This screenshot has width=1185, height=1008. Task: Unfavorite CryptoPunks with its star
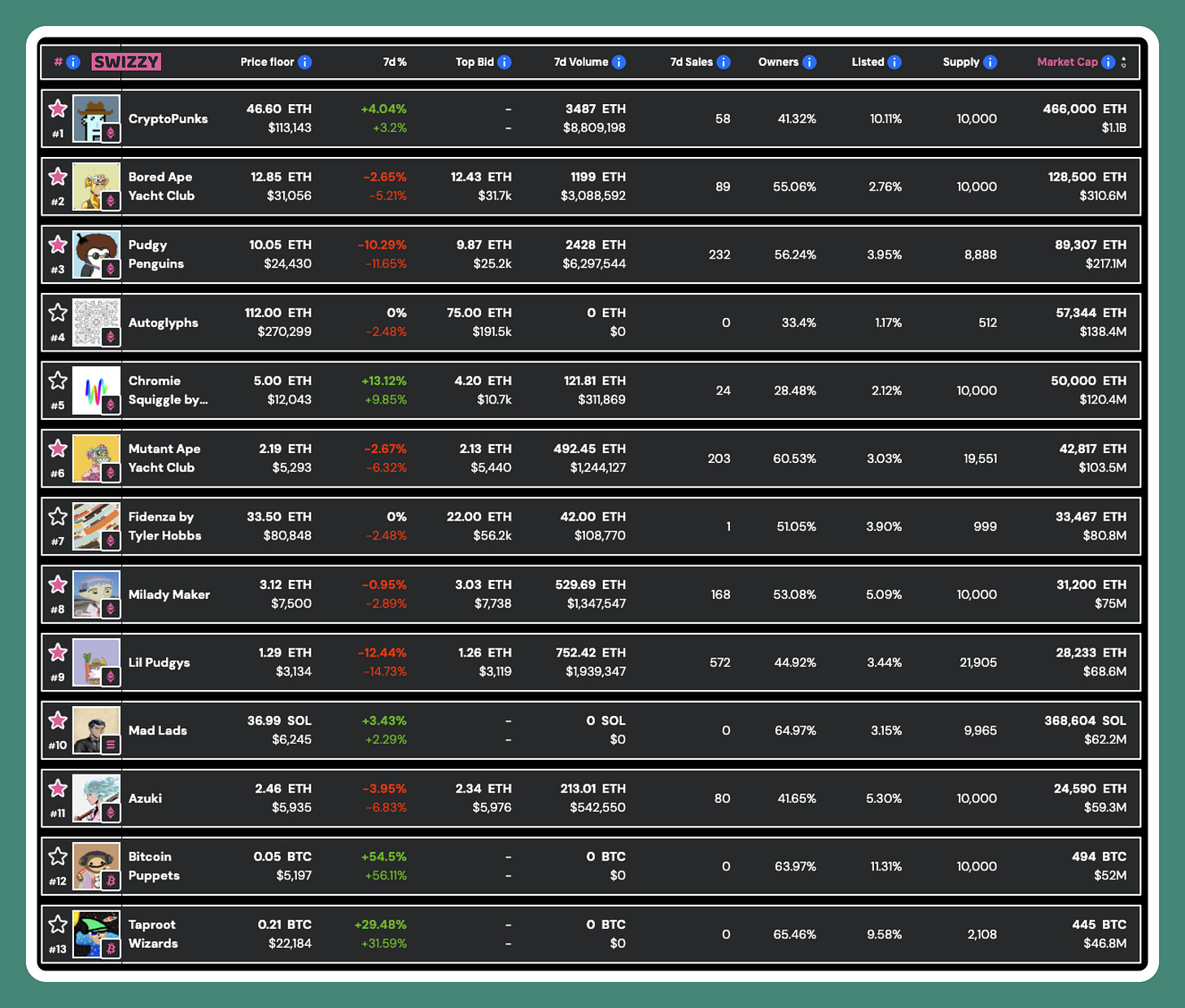tap(57, 109)
